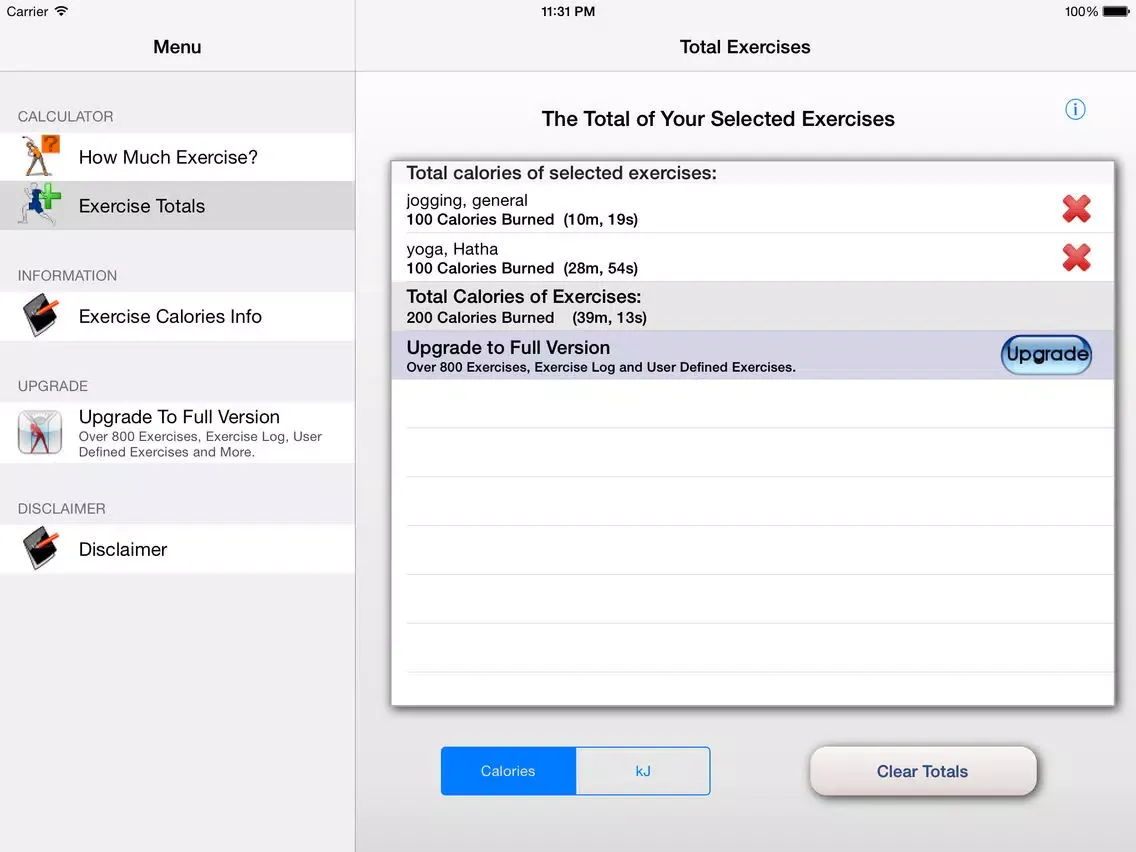Remove yoga, Hatha with the red X

tap(1076, 258)
